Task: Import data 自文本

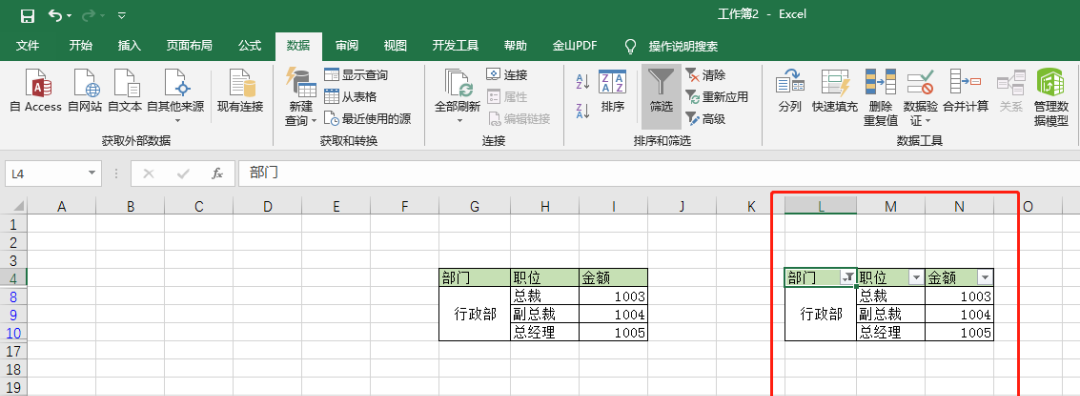Action: (125, 91)
